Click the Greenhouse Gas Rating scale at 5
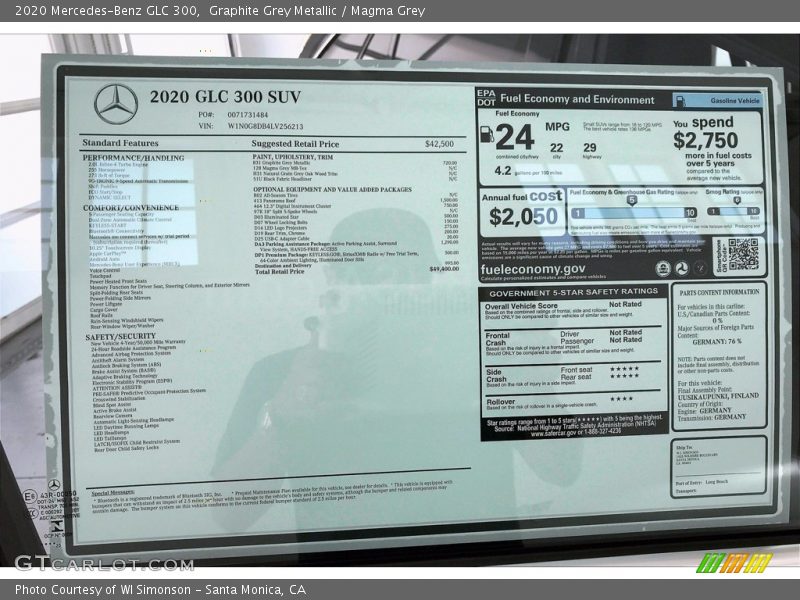800x600 pixels. pyautogui.click(x=632, y=200)
